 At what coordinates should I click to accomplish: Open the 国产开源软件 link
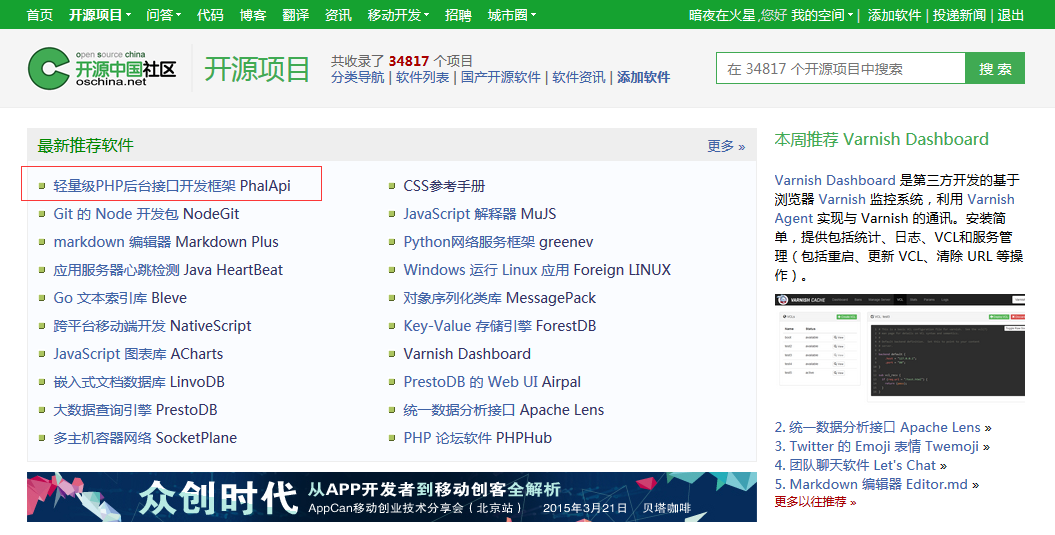pyautogui.click(x=501, y=77)
